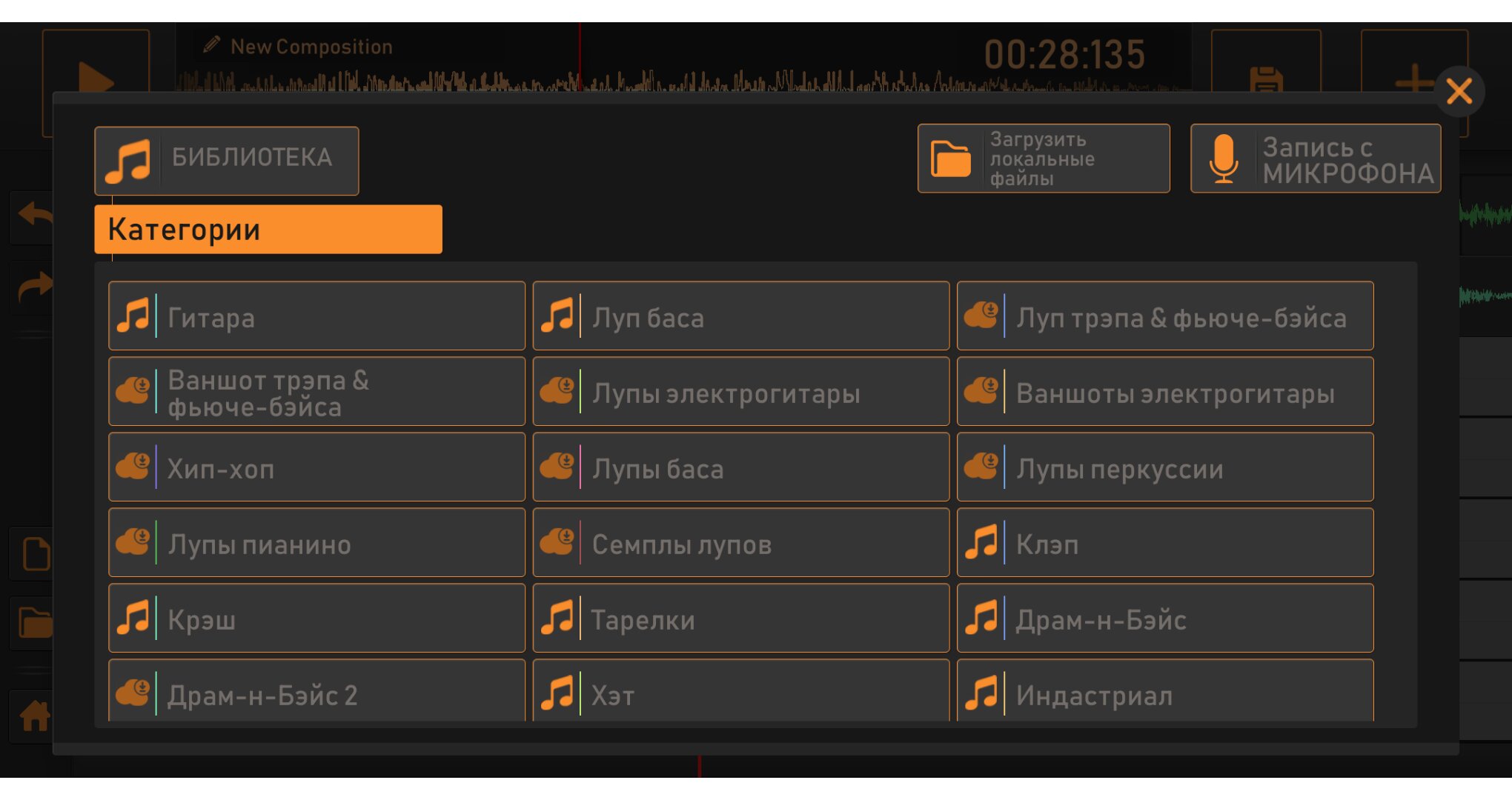Click the Home icon in sidebar

coord(34,716)
